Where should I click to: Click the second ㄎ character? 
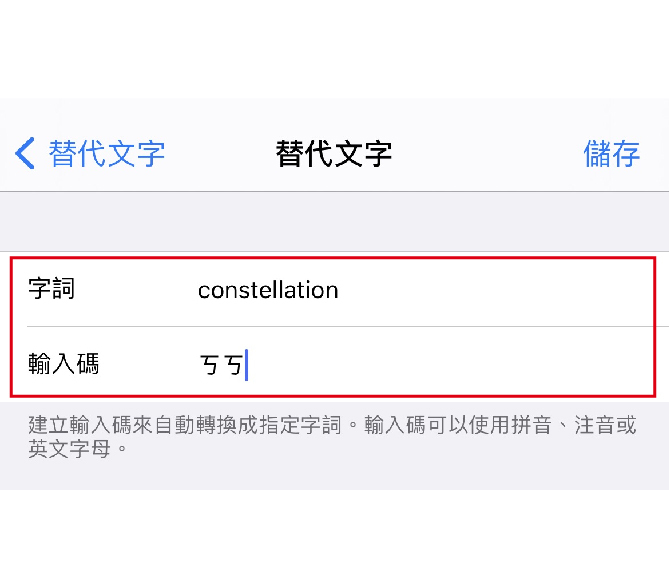click(x=232, y=366)
